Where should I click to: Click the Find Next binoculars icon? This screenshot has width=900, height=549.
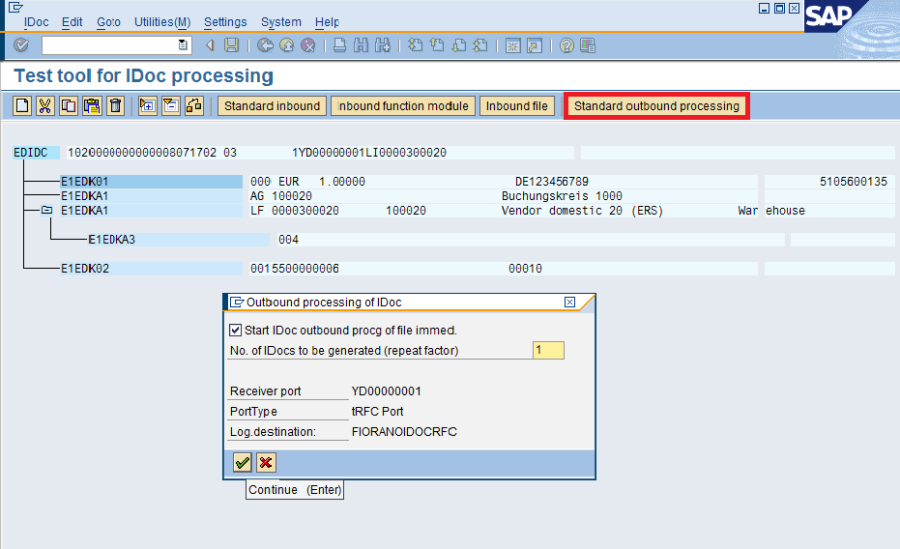383,45
